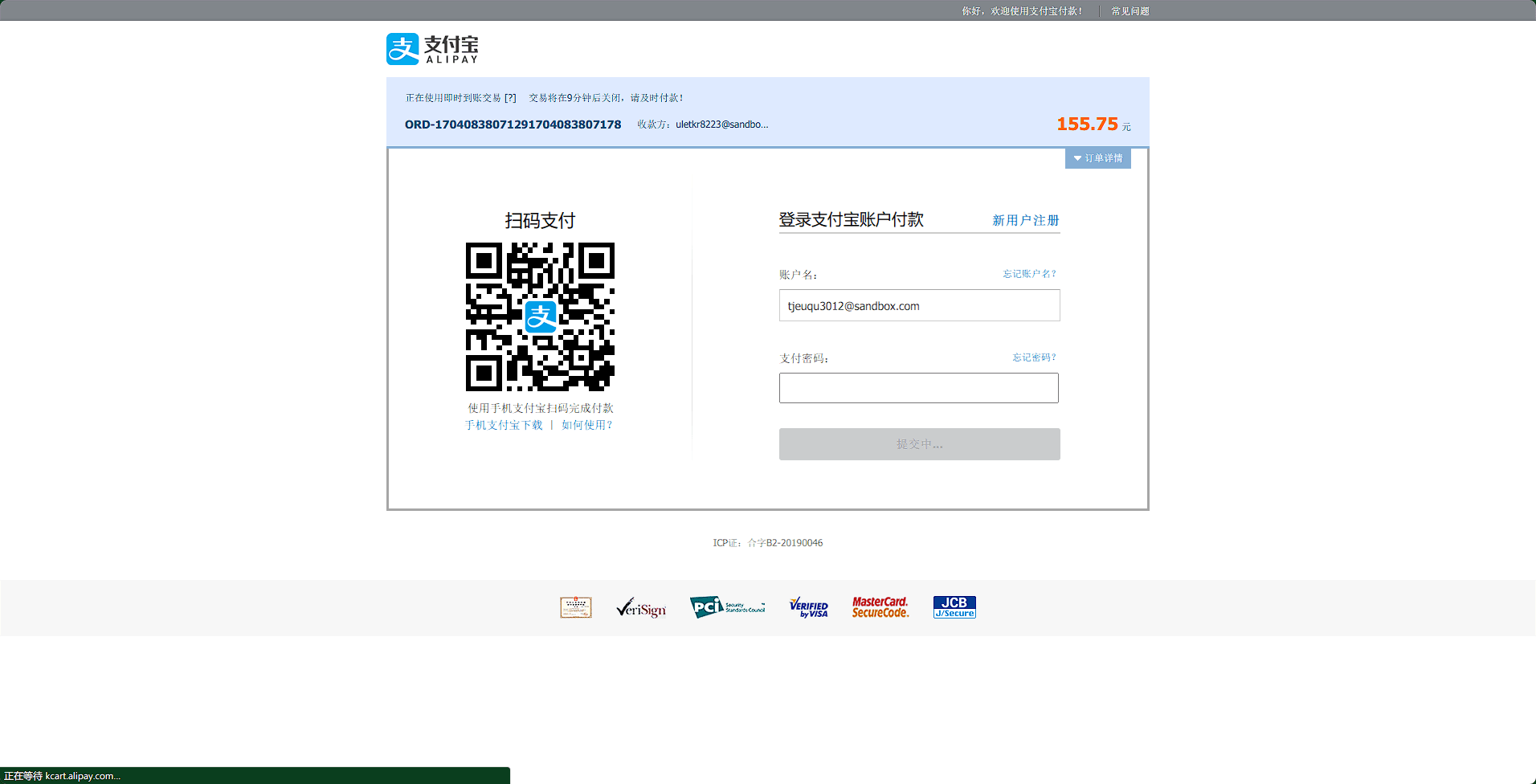Screen dimensions: 1536x784
Task: Click the JCB J/Secure logo
Action: click(954, 607)
